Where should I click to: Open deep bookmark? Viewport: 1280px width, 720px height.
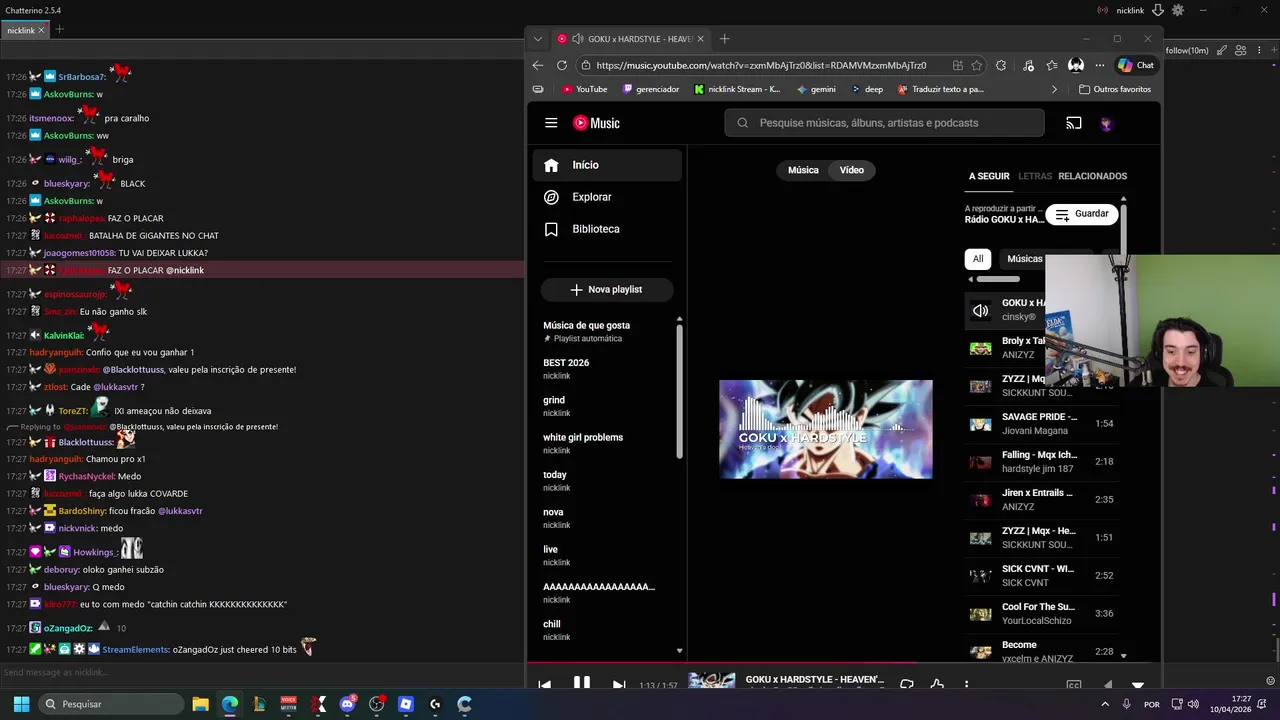pyautogui.click(x=867, y=89)
